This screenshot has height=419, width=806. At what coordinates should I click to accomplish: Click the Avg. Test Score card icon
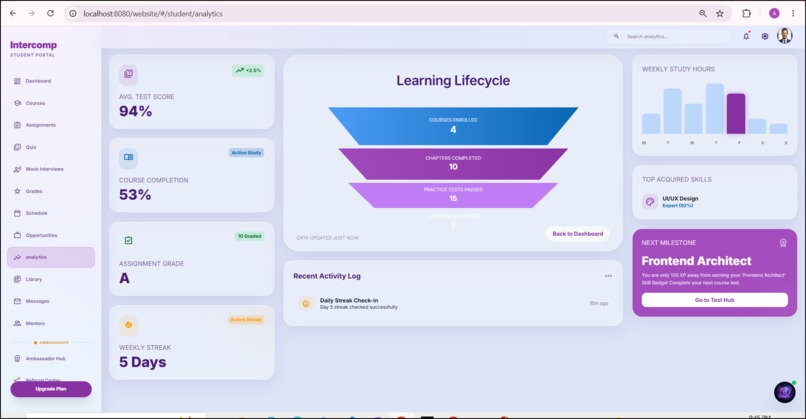click(129, 74)
